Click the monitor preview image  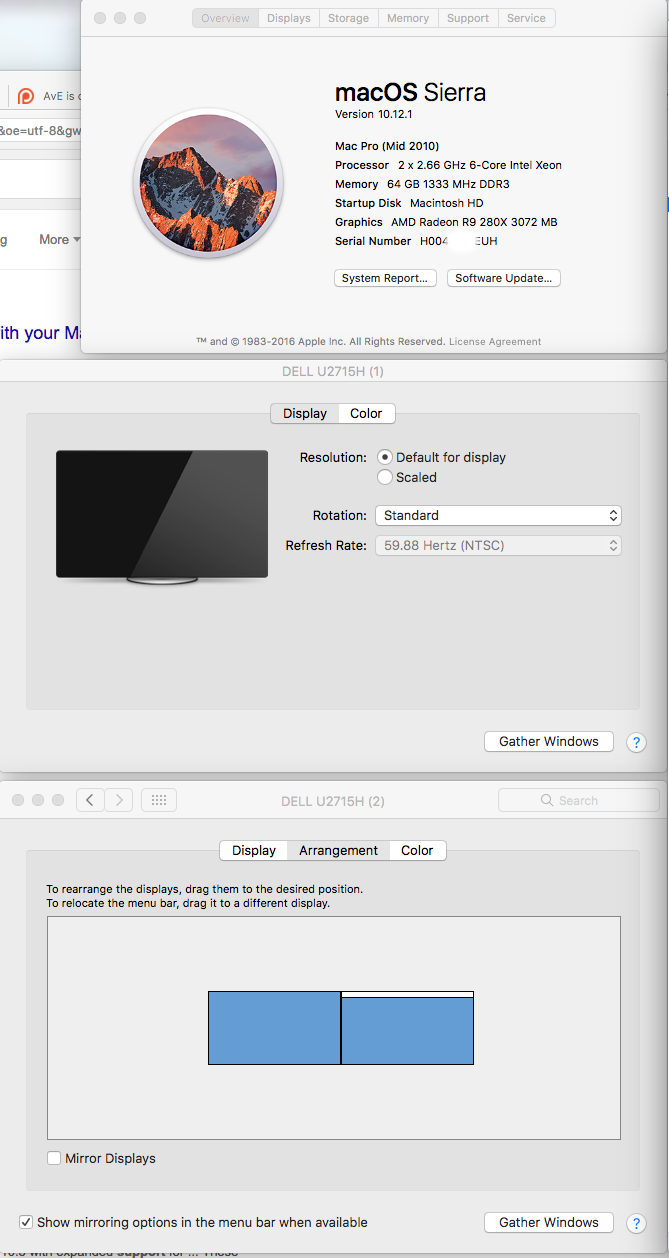pyautogui.click(x=162, y=517)
